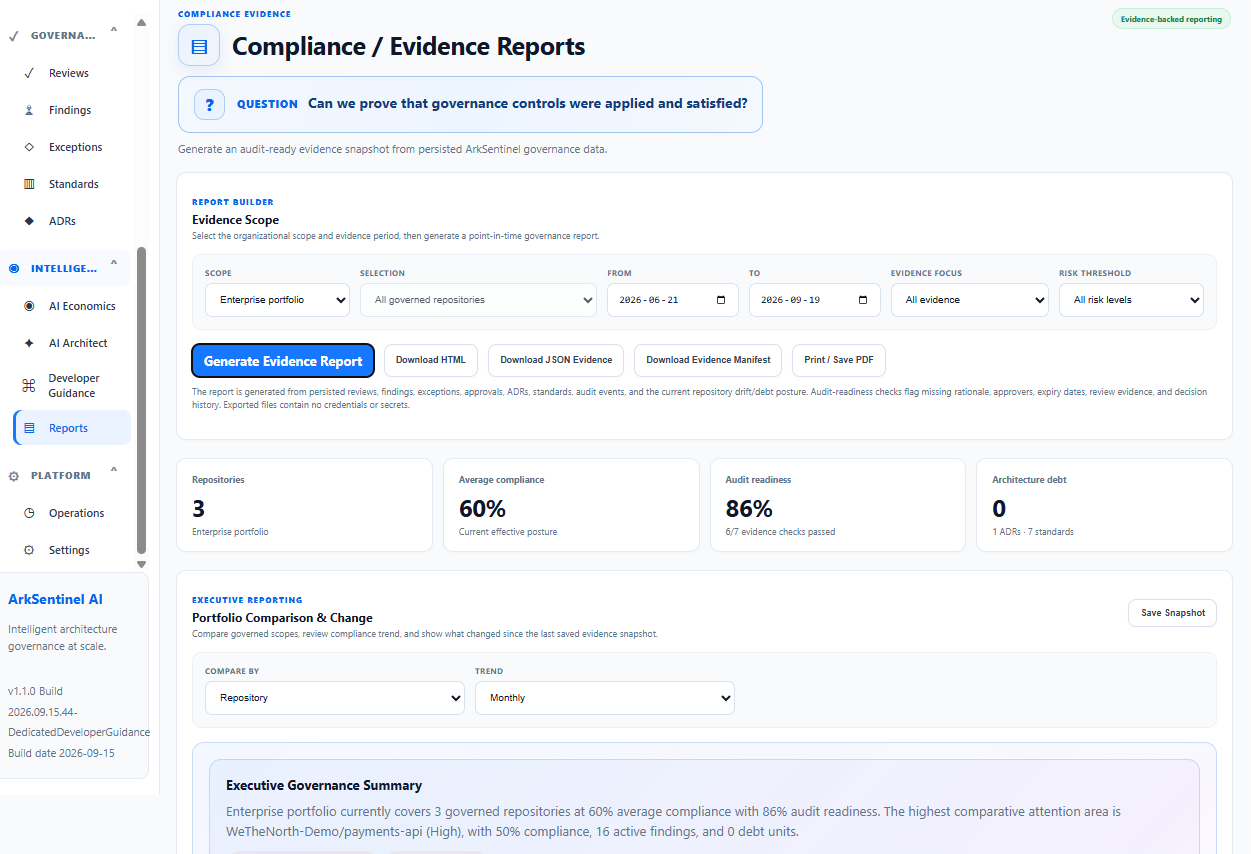The width and height of the screenshot is (1251, 854).
Task: Click the Operations clock icon
Action: click(x=29, y=513)
